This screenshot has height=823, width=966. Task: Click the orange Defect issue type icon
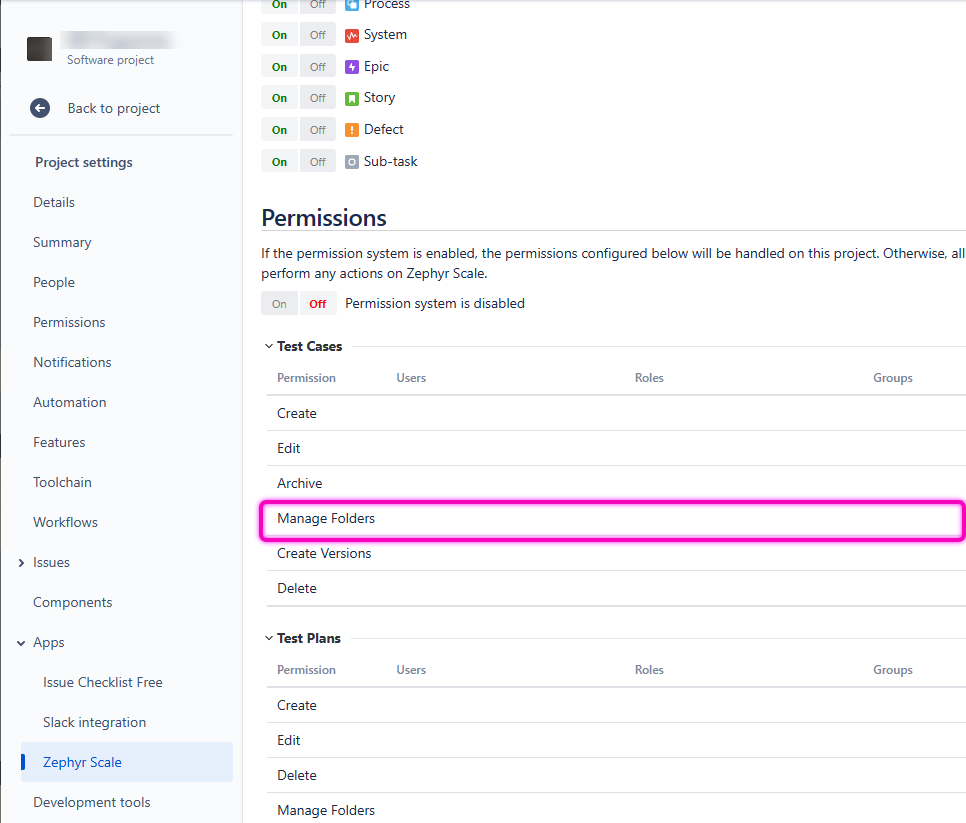352,130
